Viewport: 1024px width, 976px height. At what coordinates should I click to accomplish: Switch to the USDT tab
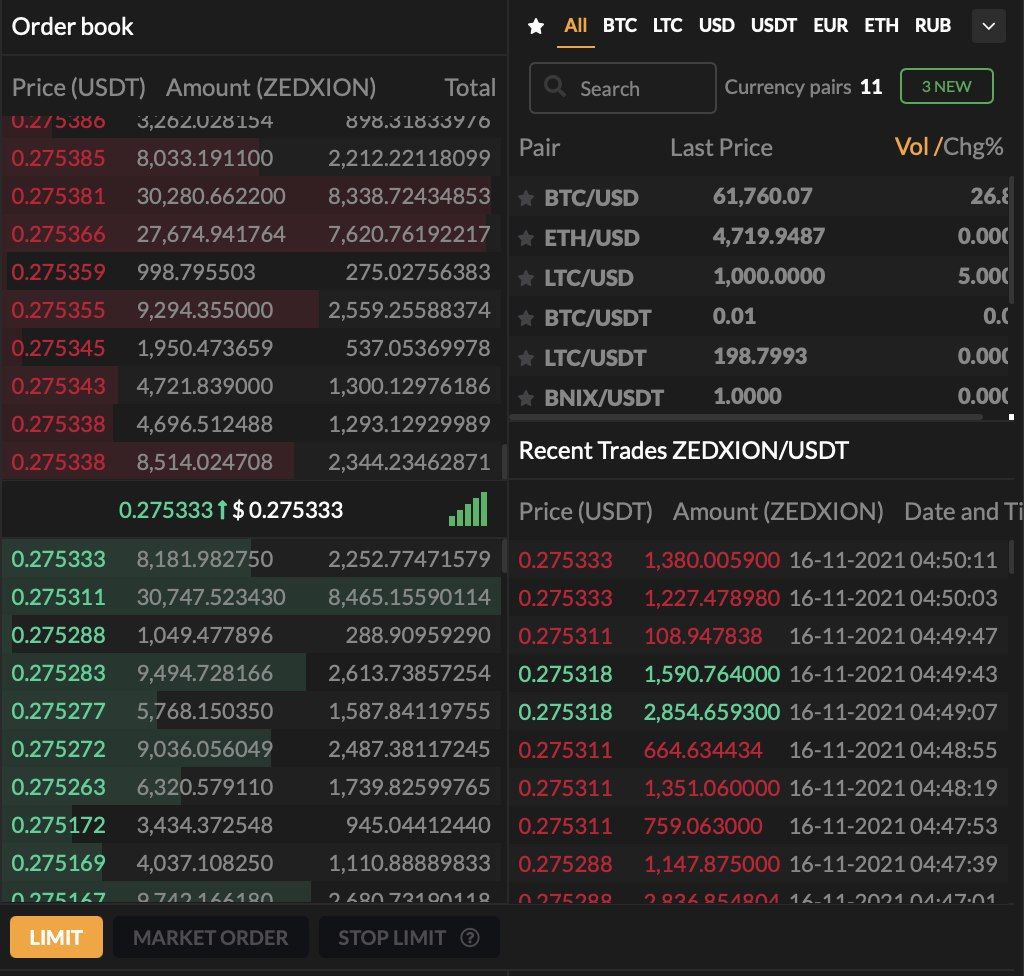point(774,25)
